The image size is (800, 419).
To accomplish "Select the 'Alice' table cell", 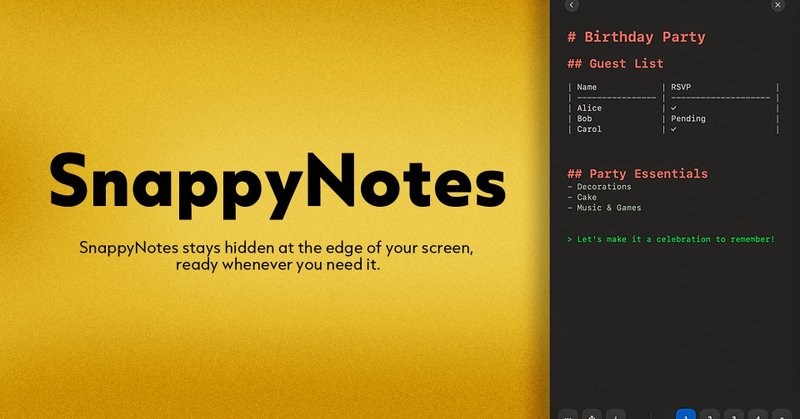I will click(589, 108).
